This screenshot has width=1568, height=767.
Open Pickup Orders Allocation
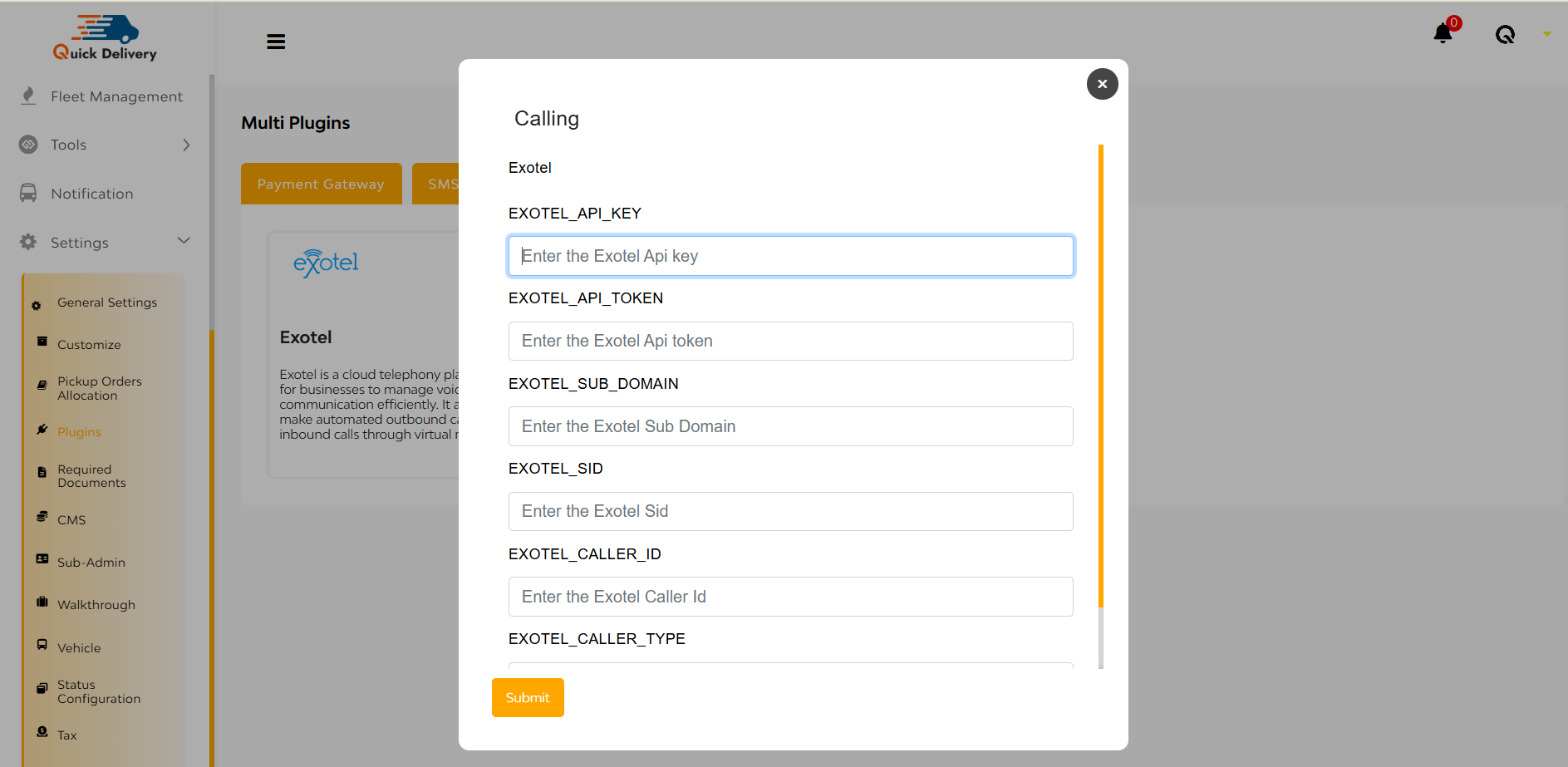(100, 388)
